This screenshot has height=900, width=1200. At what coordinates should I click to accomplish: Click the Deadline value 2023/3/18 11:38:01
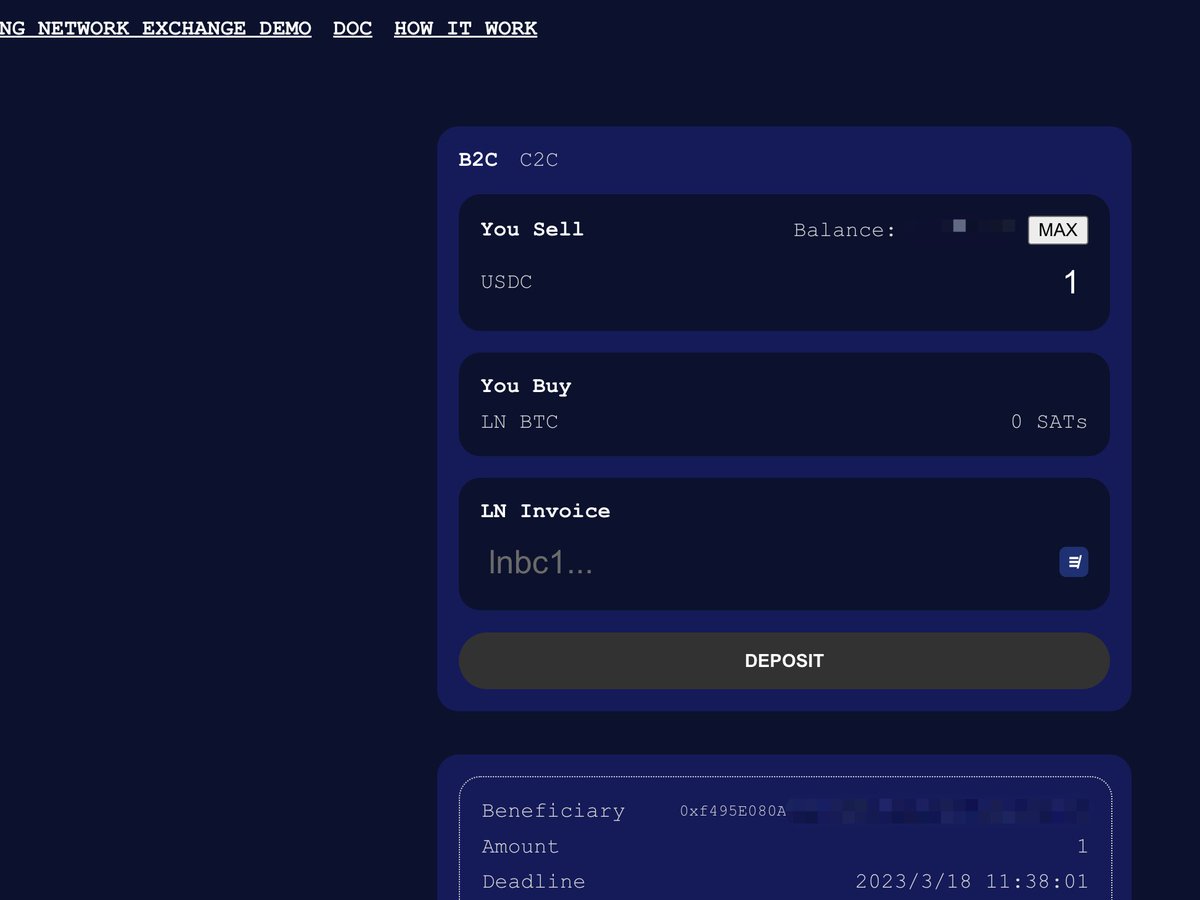tap(971, 882)
